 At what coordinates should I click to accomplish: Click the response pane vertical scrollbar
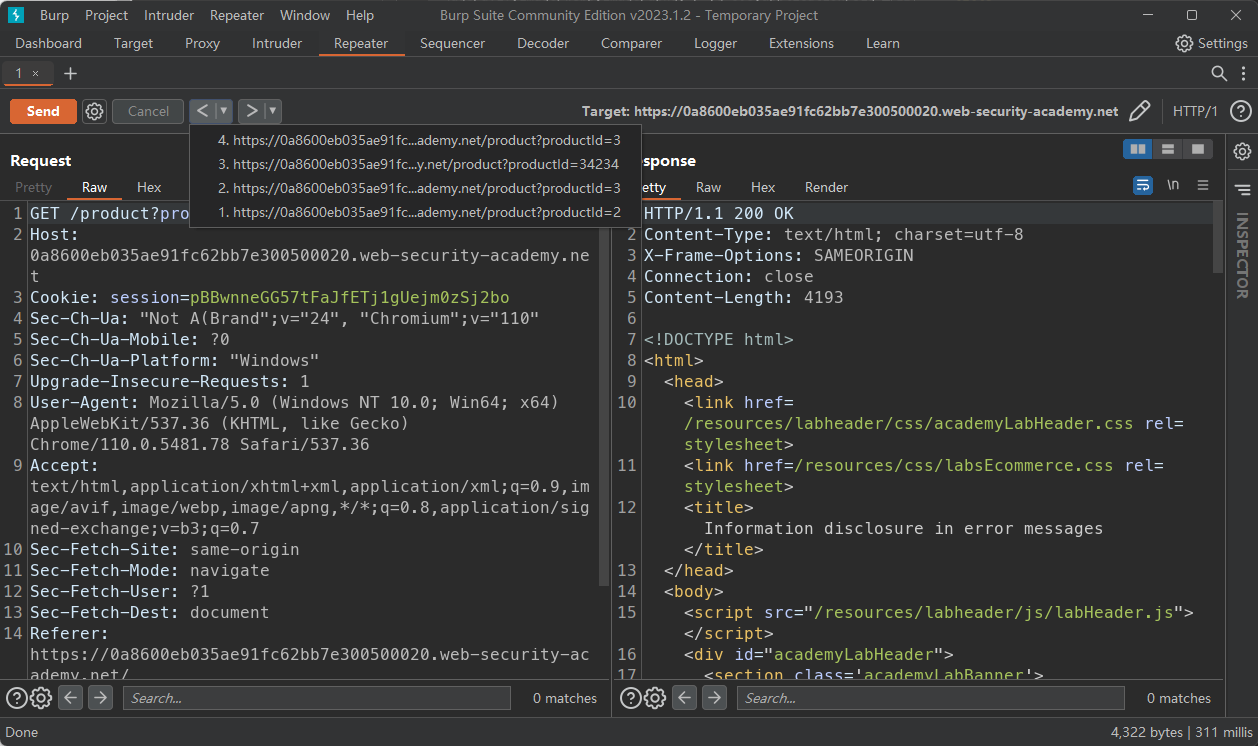(1218, 237)
